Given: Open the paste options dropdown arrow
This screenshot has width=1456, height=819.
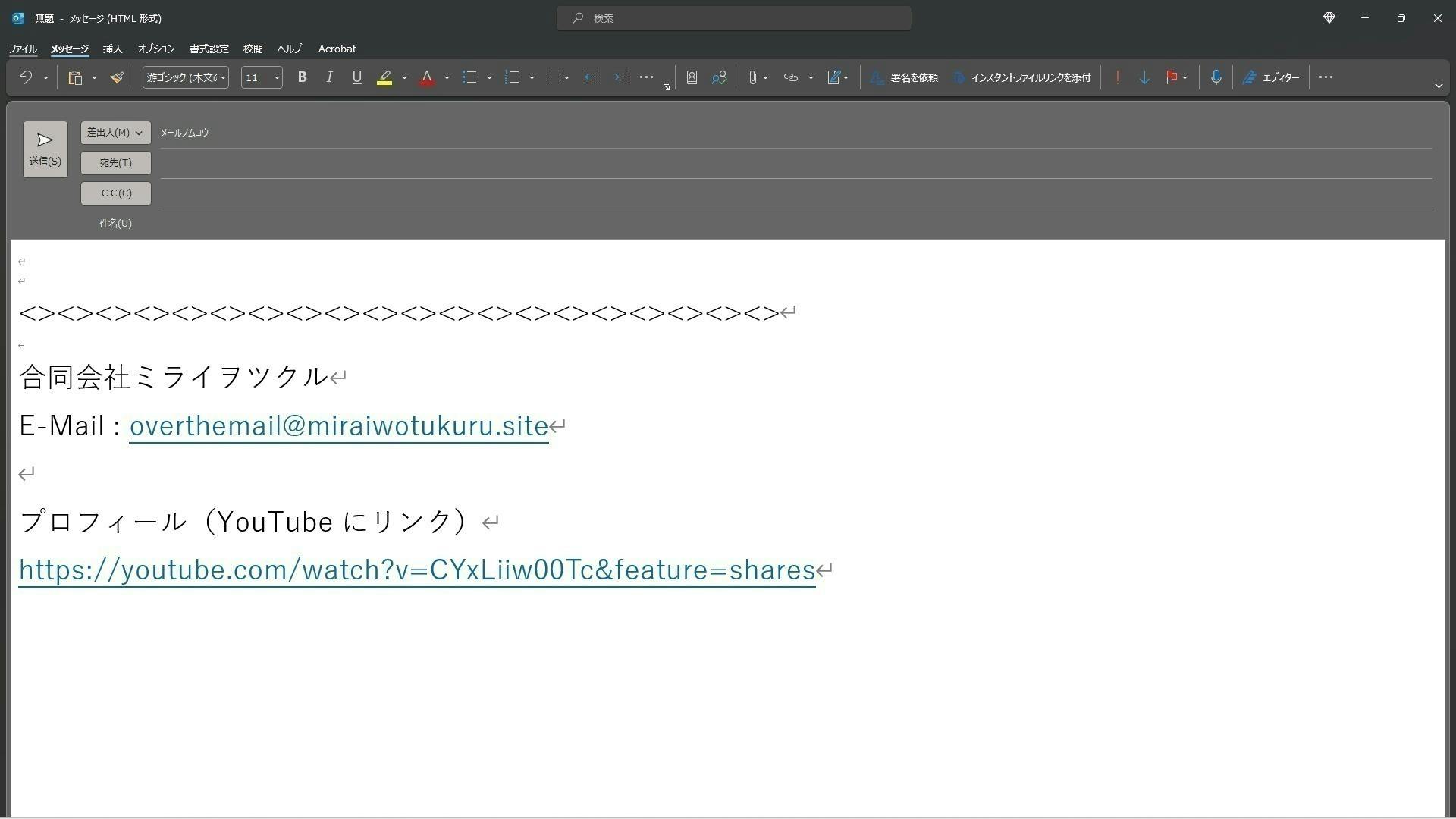Looking at the screenshot, I should 94,77.
